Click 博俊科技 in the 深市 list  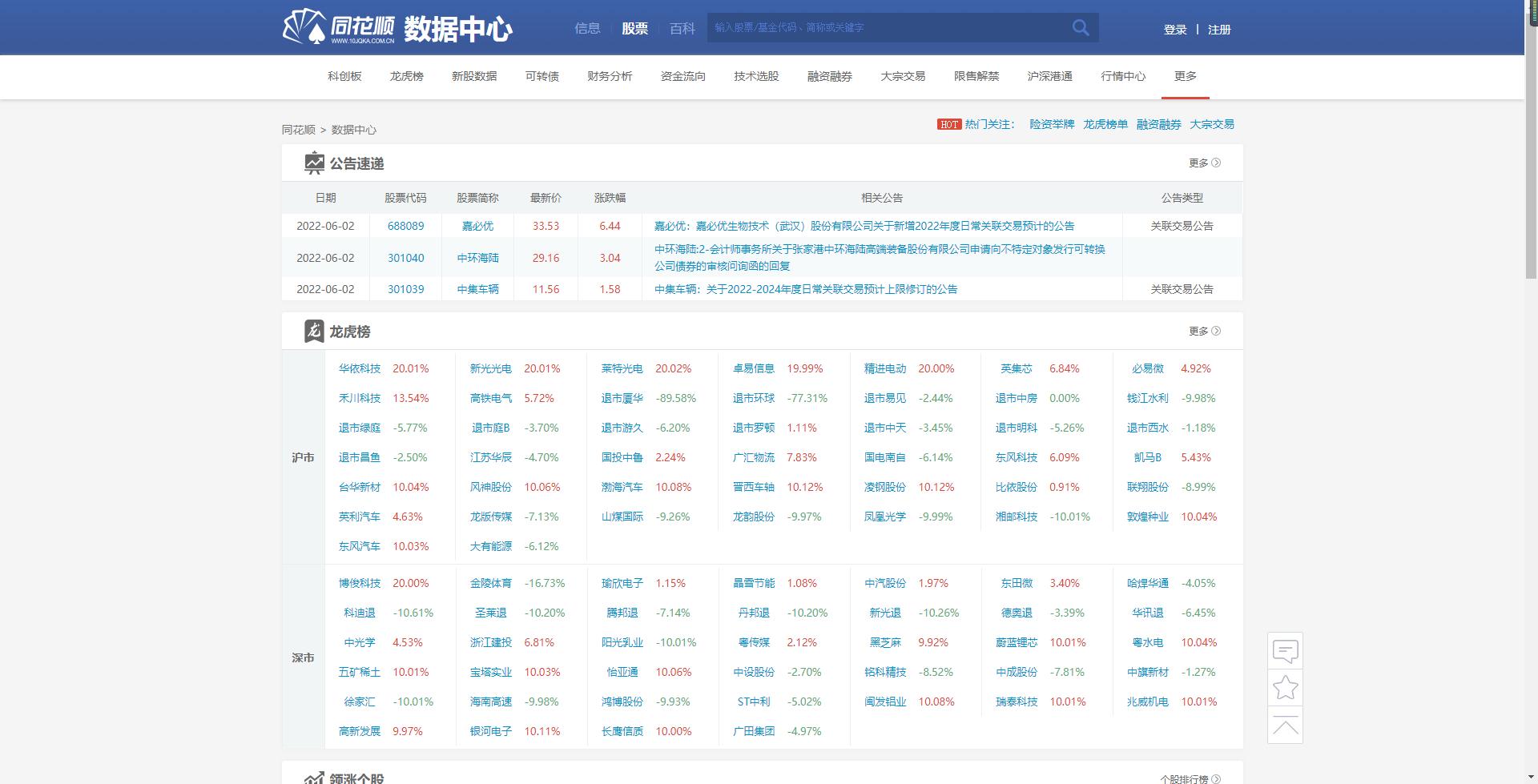tap(360, 583)
